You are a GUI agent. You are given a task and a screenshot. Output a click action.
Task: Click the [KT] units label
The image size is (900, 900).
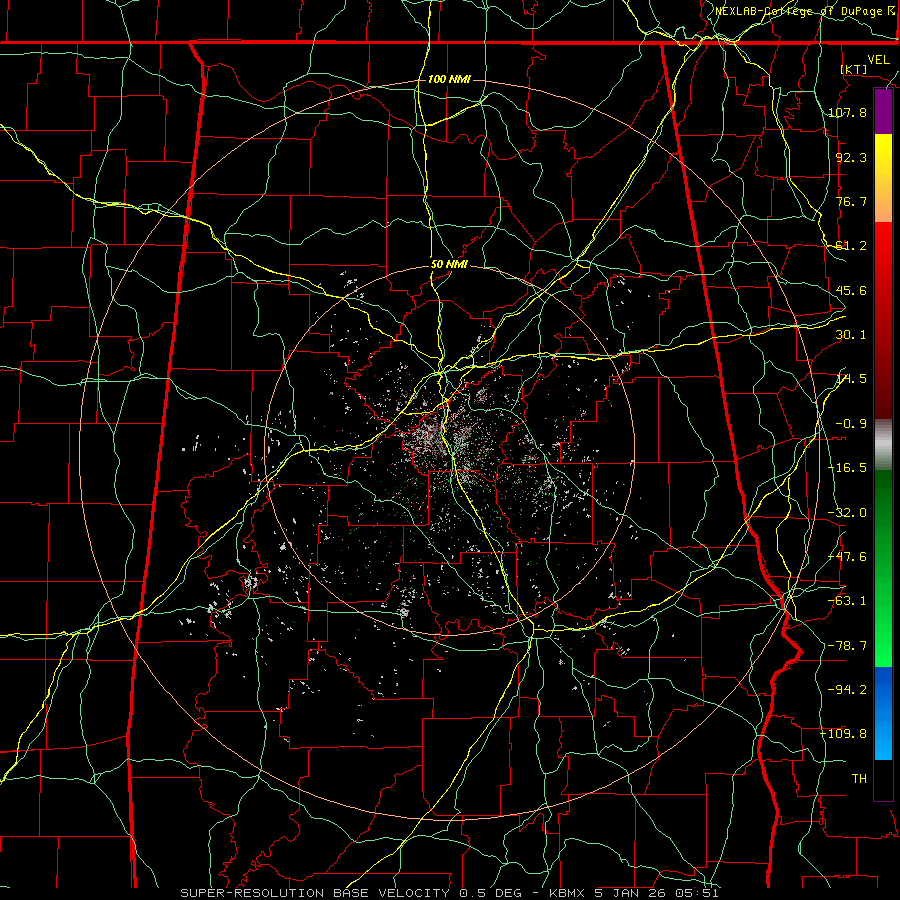(854, 69)
